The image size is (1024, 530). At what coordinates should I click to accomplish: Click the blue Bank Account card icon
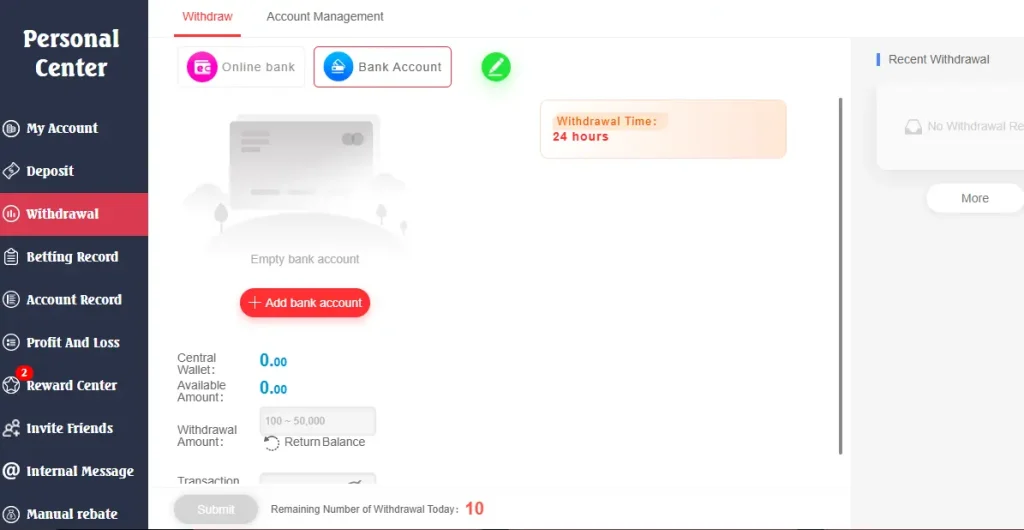tap(338, 67)
